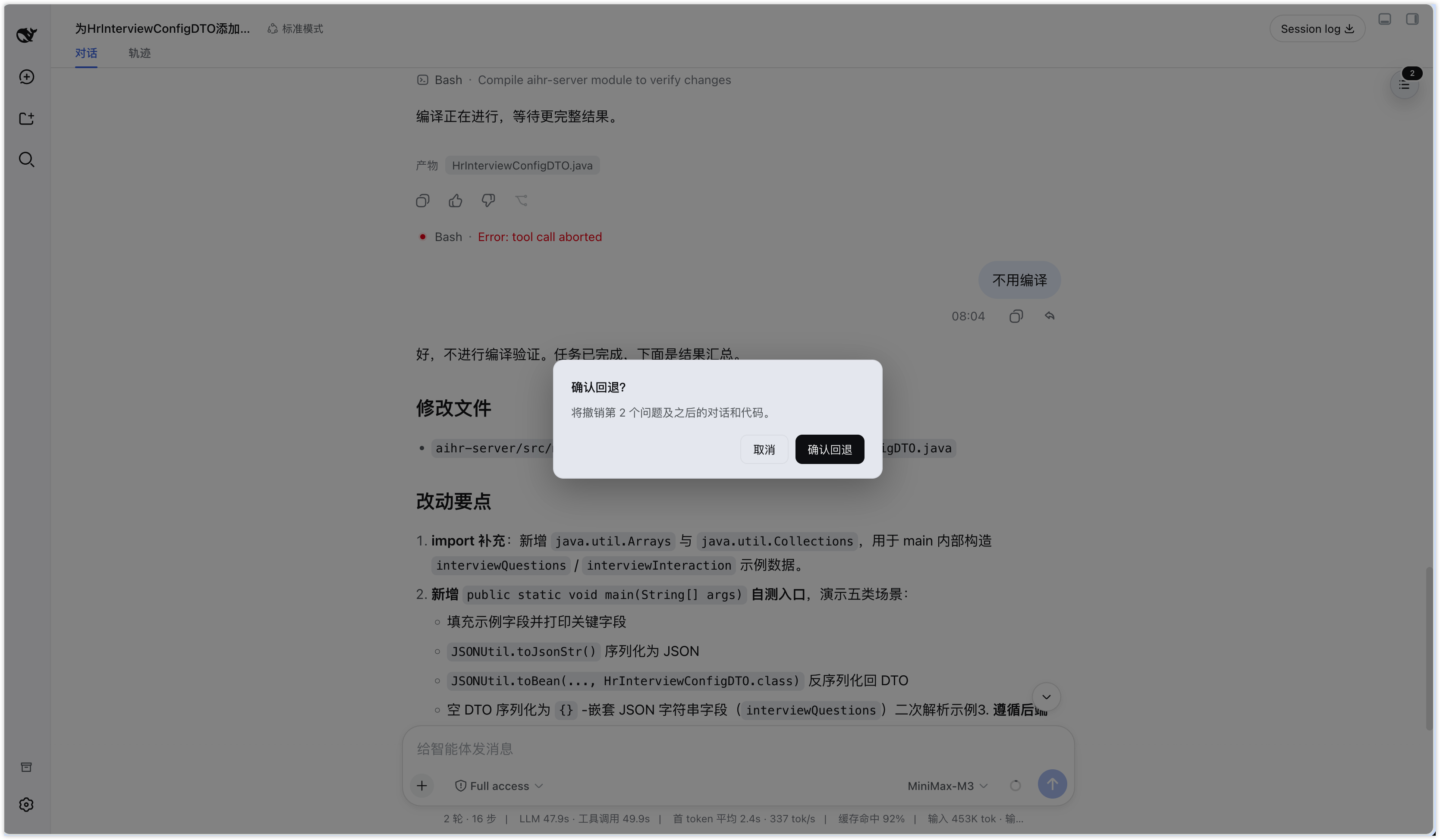Open new project folder icon in sidebar
The width and height of the screenshot is (1440, 840).
(x=26, y=118)
